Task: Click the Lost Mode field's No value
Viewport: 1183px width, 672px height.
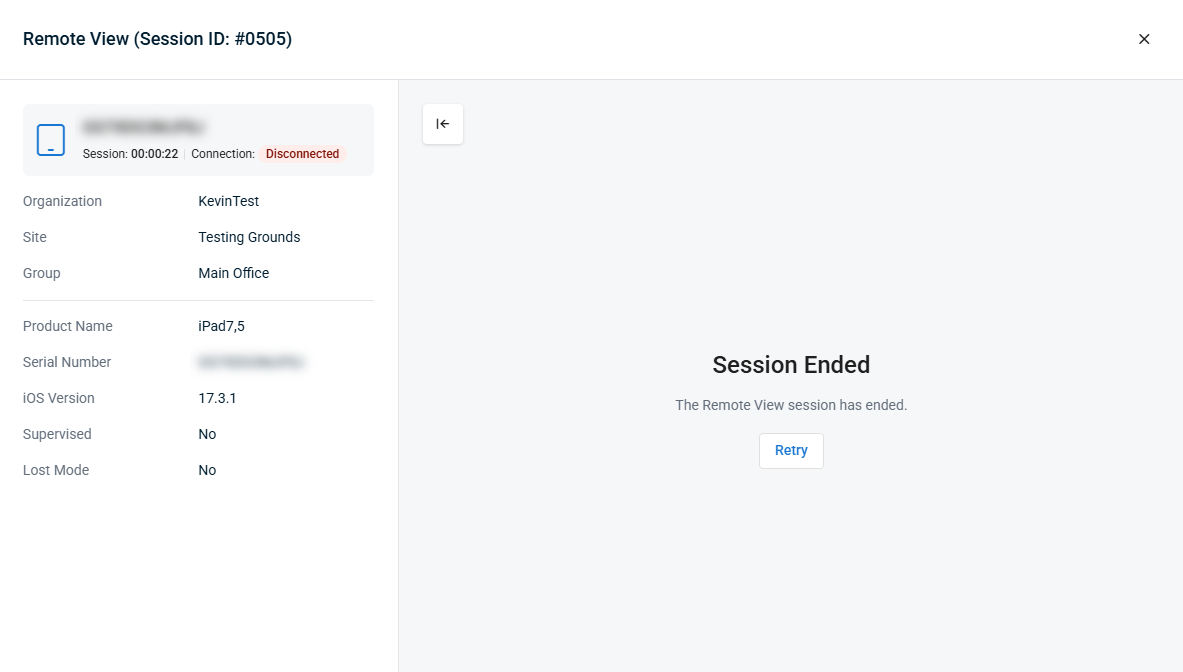Action: pos(207,470)
